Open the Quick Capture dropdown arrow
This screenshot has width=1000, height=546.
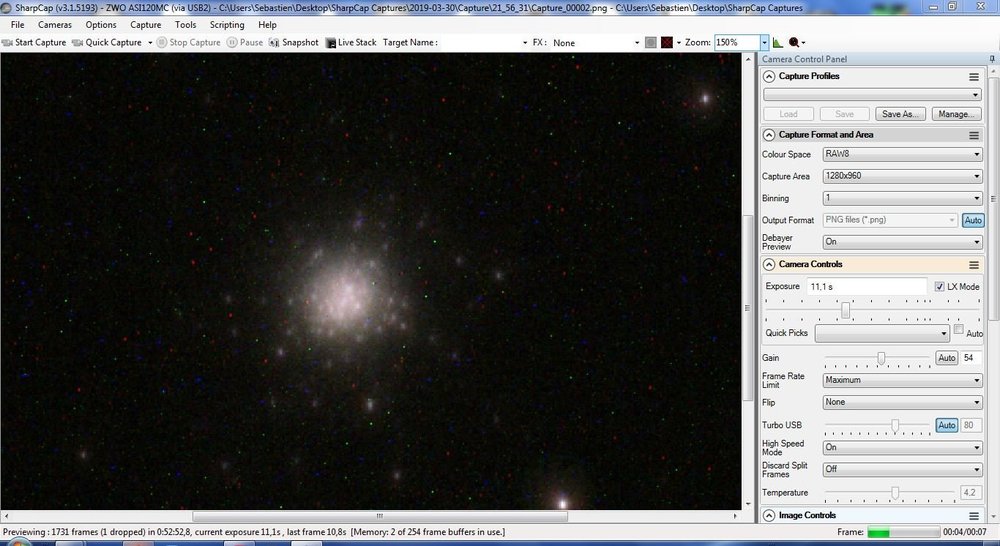pos(150,43)
